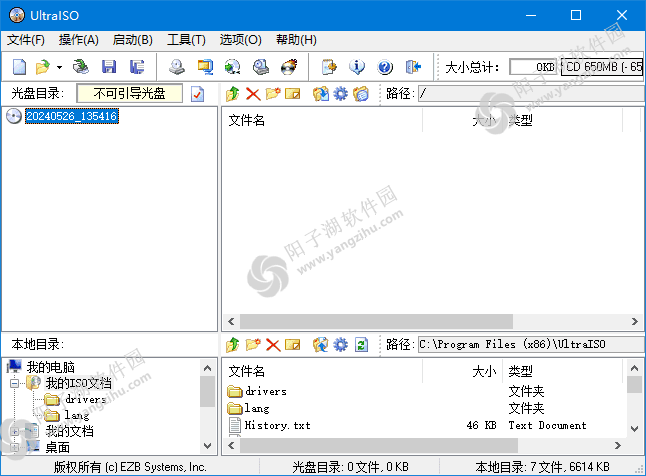
Task: Select the drivers folder in local tree
Action: pyautogui.click(x=86, y=399)
